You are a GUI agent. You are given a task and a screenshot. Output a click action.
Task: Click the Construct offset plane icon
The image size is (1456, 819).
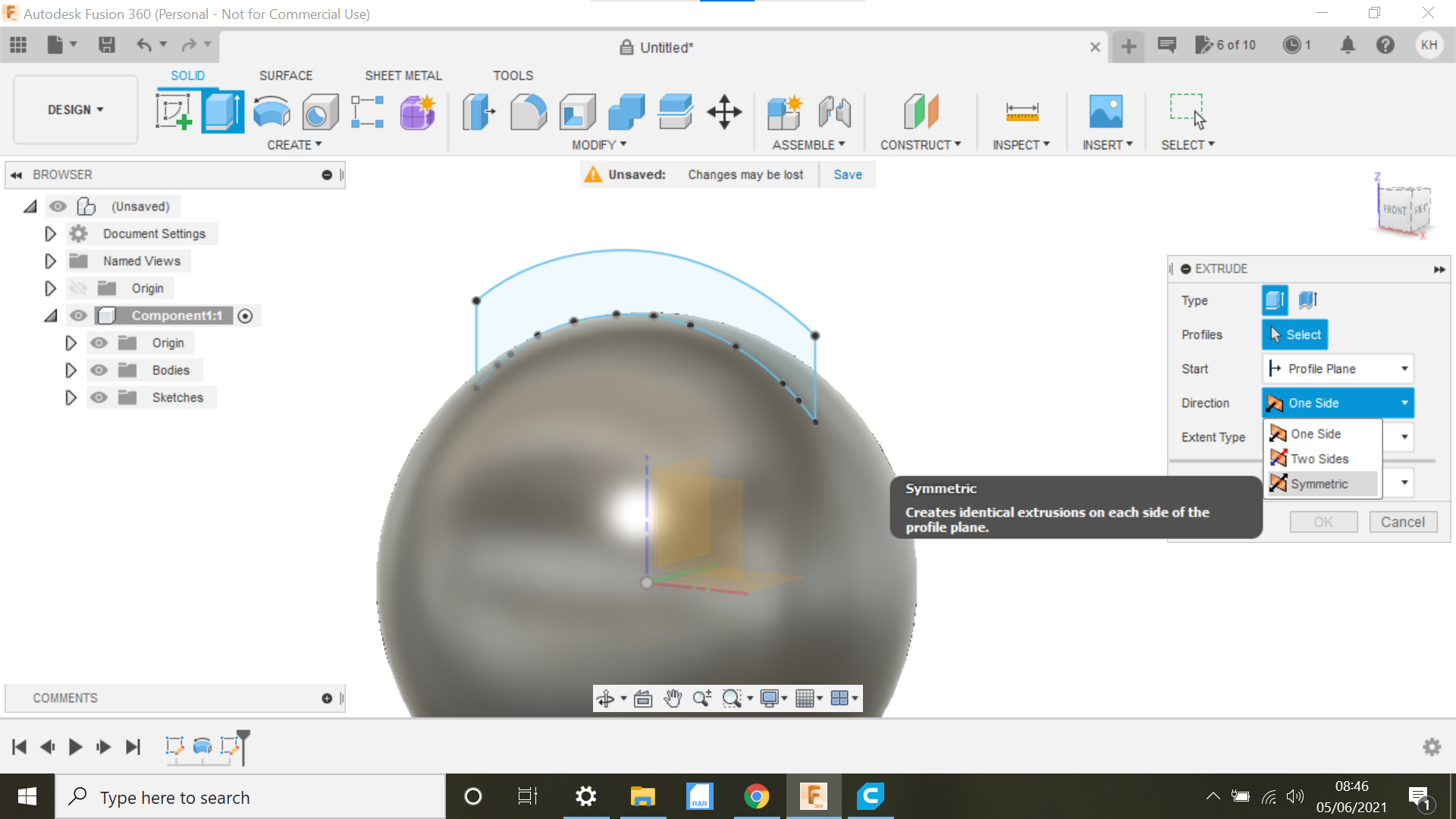pyautogui.click(x=920, y=111)
